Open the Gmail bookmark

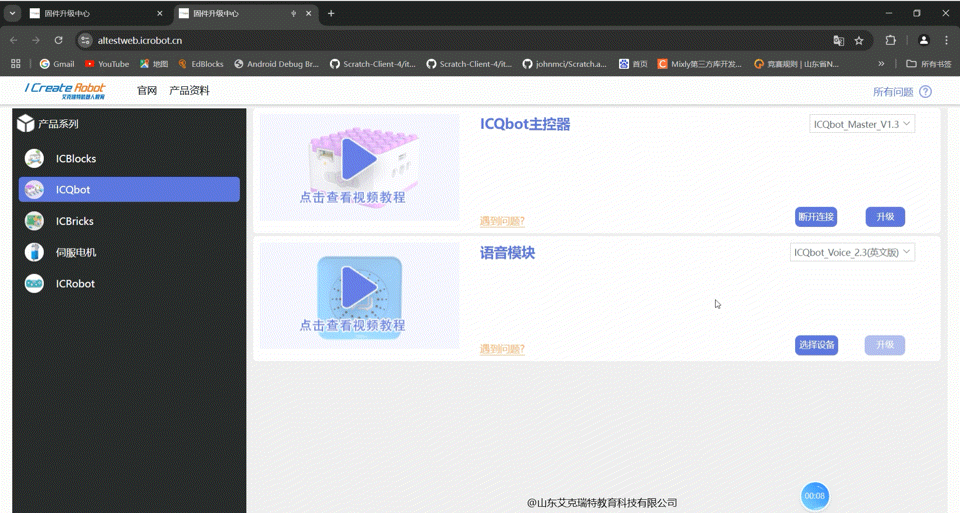[x=57, y=64]
